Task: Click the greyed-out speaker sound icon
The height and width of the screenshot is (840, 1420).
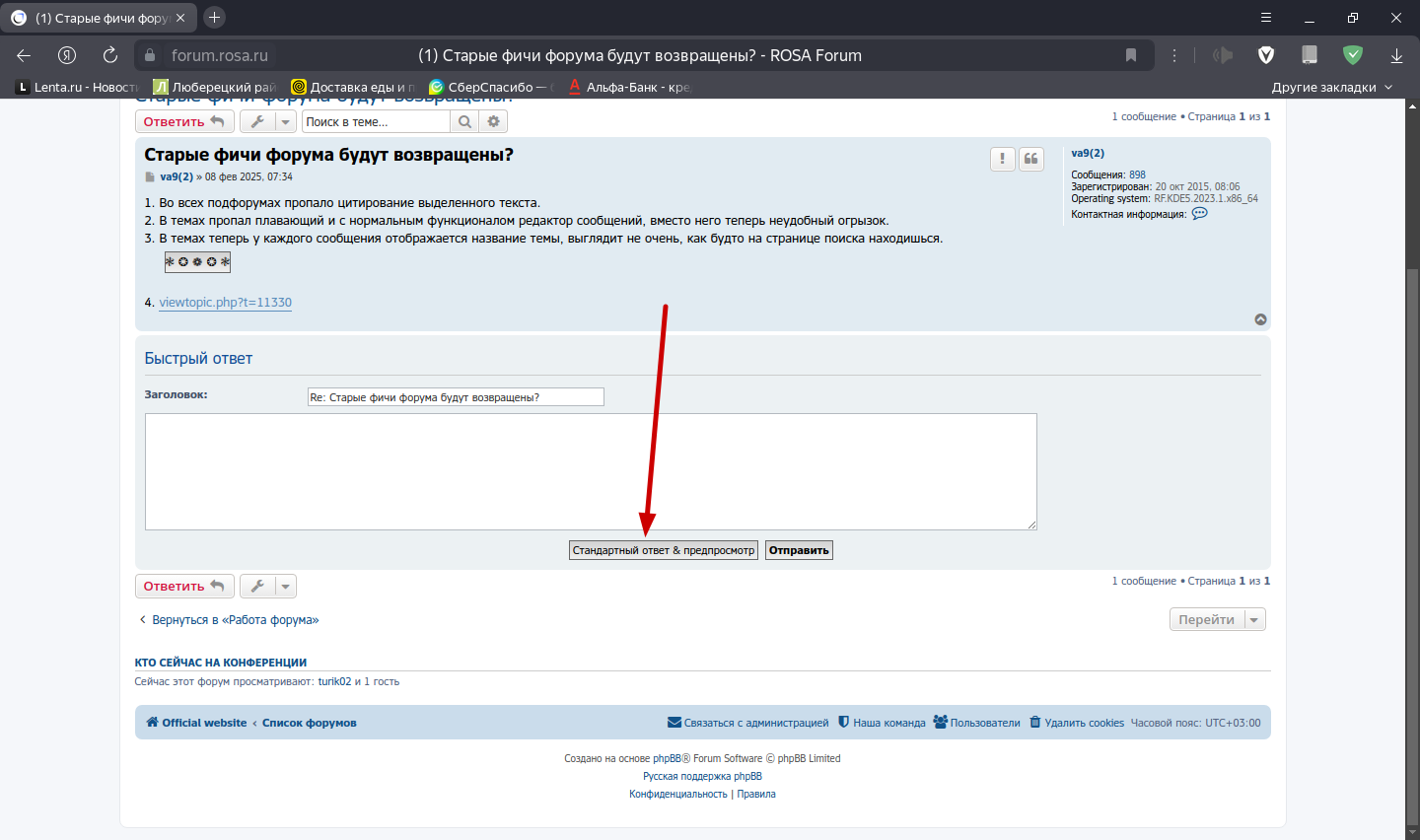Action: click(x=1223, y=55)
